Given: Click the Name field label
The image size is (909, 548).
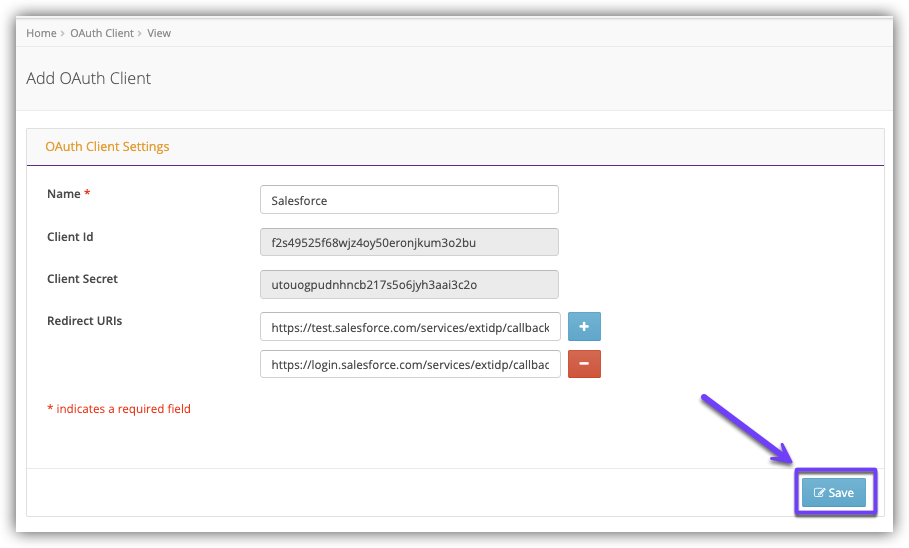Looking at the screenshot, I should click(64, 194).
